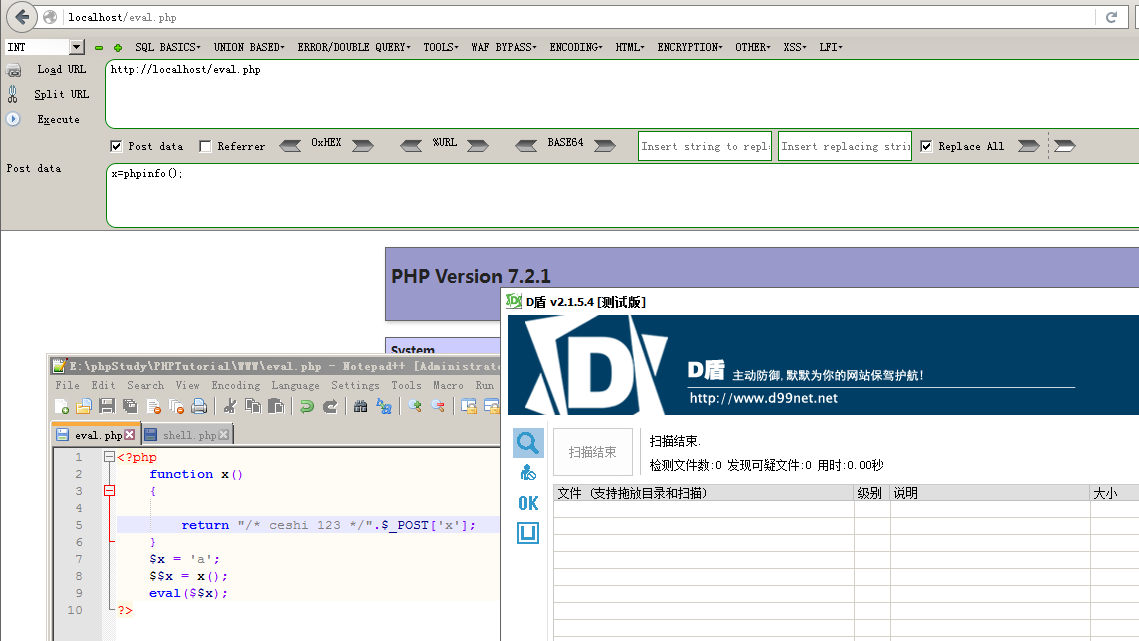Viewport: 1139px width, 641px height.
Task: Open Notepad++ Search menu
Action: (x=145, y=385)
